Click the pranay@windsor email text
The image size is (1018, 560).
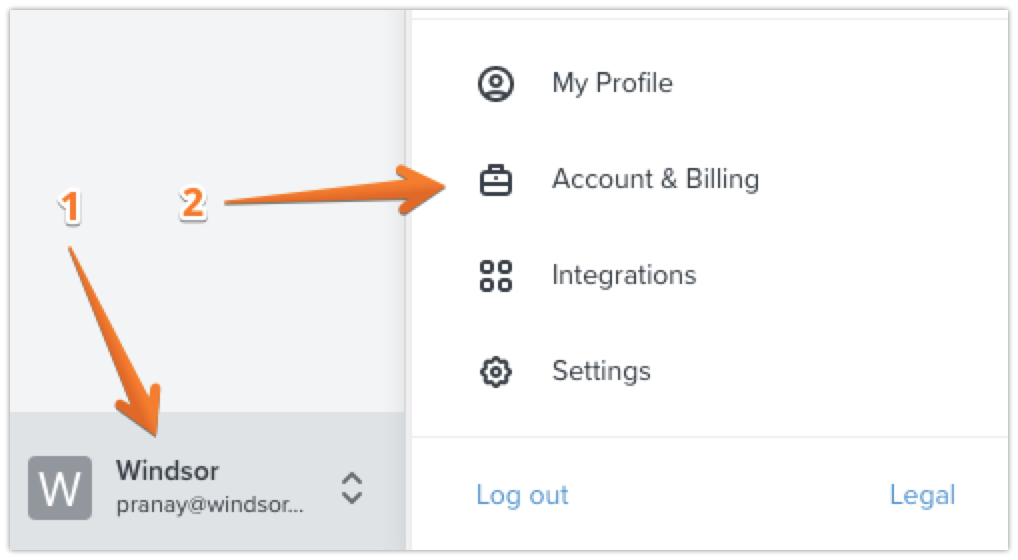click(x=210, y=505)
